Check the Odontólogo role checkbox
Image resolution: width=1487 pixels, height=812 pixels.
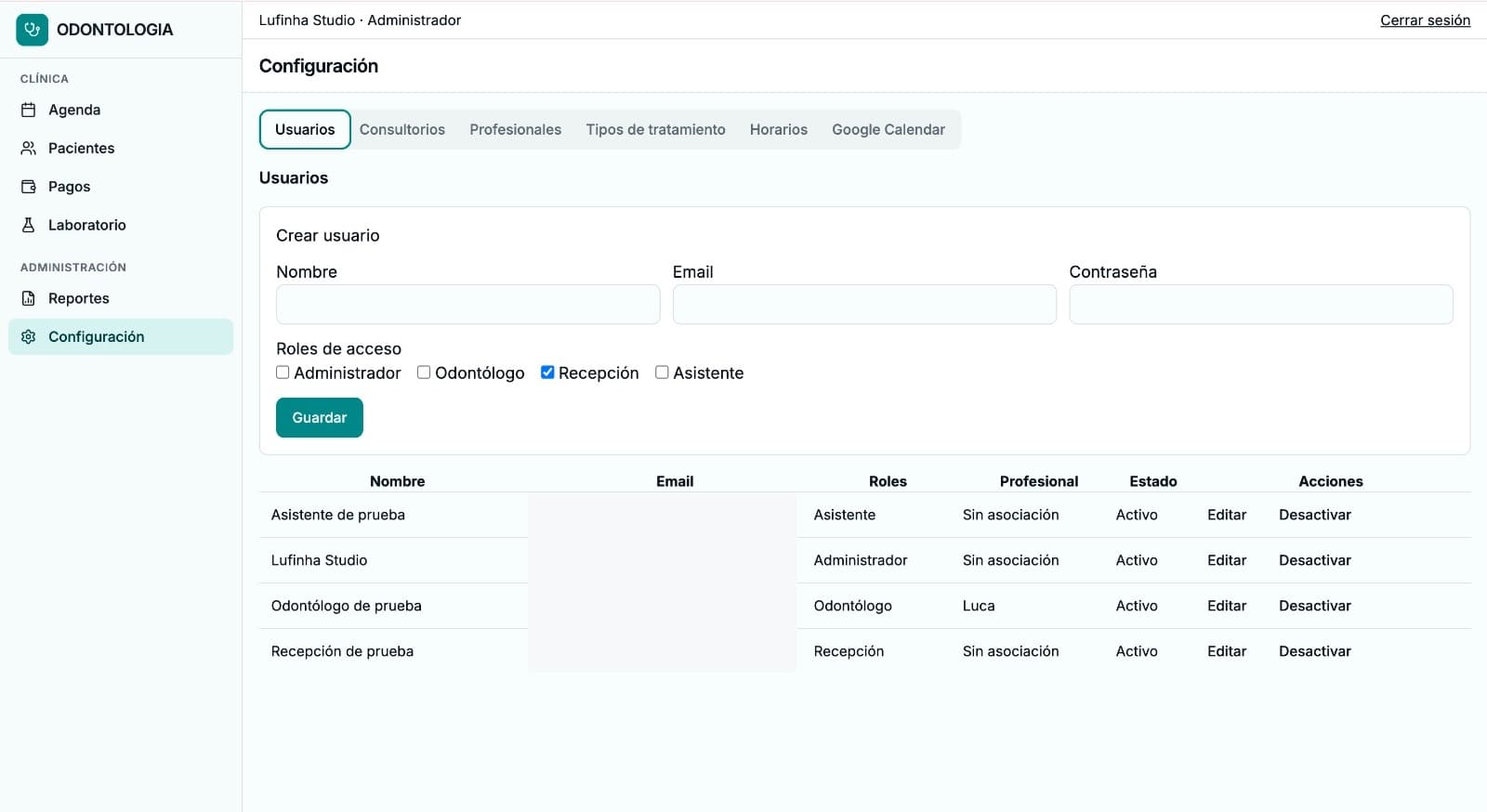pos(424,373)
